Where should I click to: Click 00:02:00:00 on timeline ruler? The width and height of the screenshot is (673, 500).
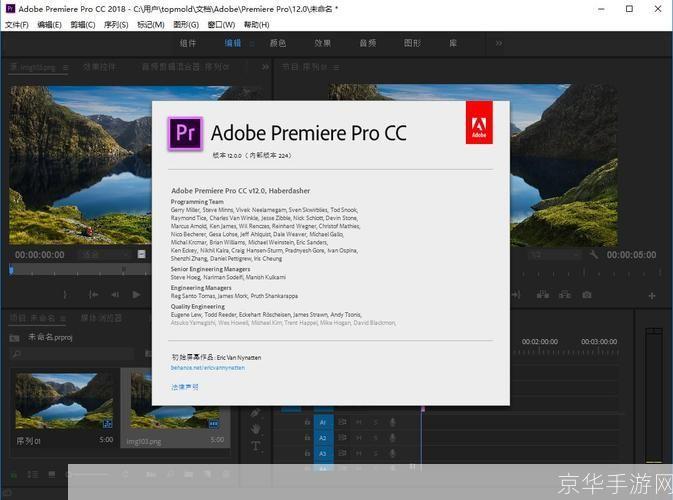click(x=540, y=342)
